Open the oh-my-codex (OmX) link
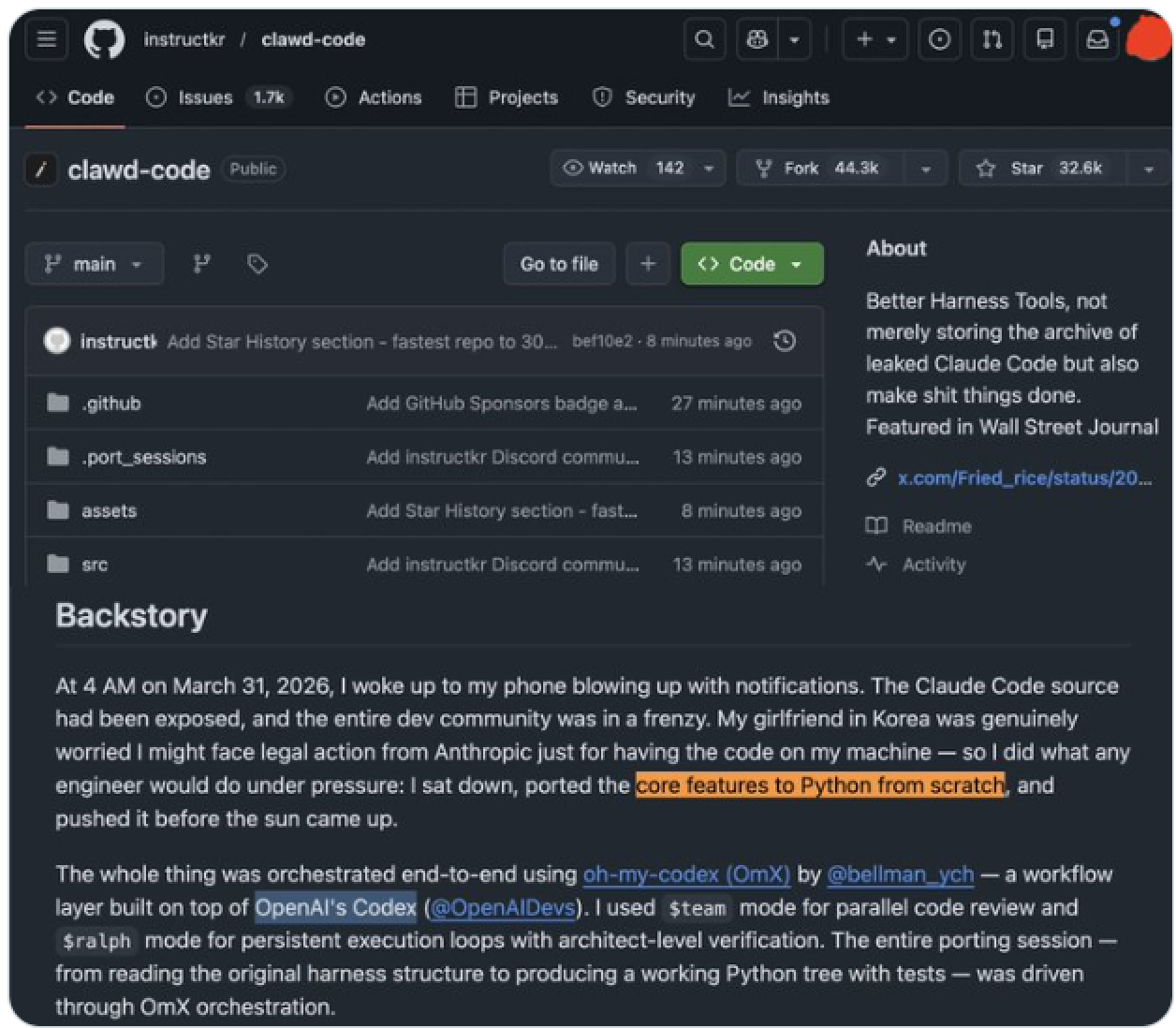The image size is (1176, 1028). (687, 874)
